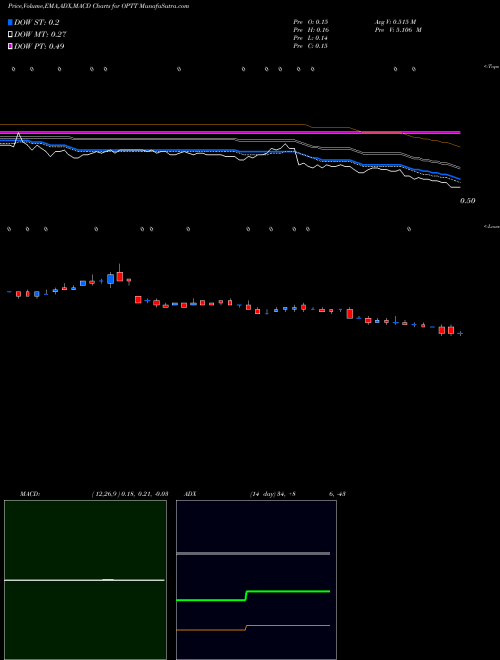Click the 'ADX' panel label

point(190,494)
